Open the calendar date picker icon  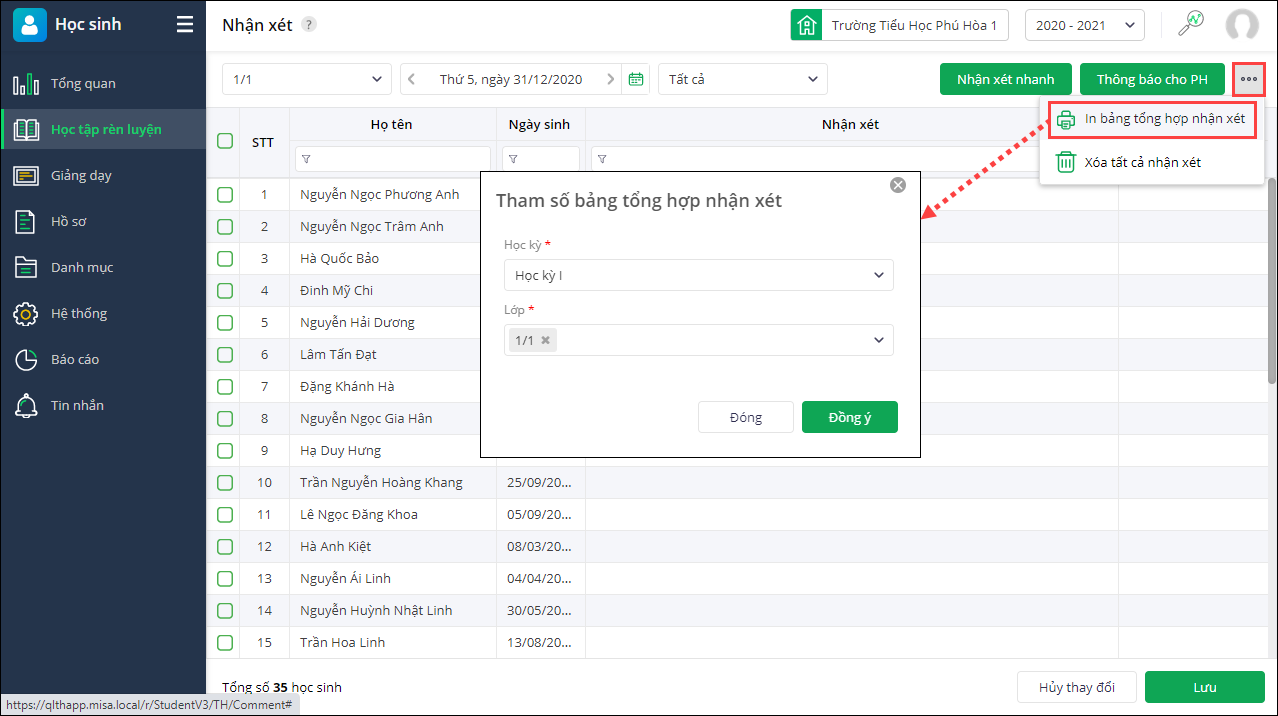[x=635, y=79]
